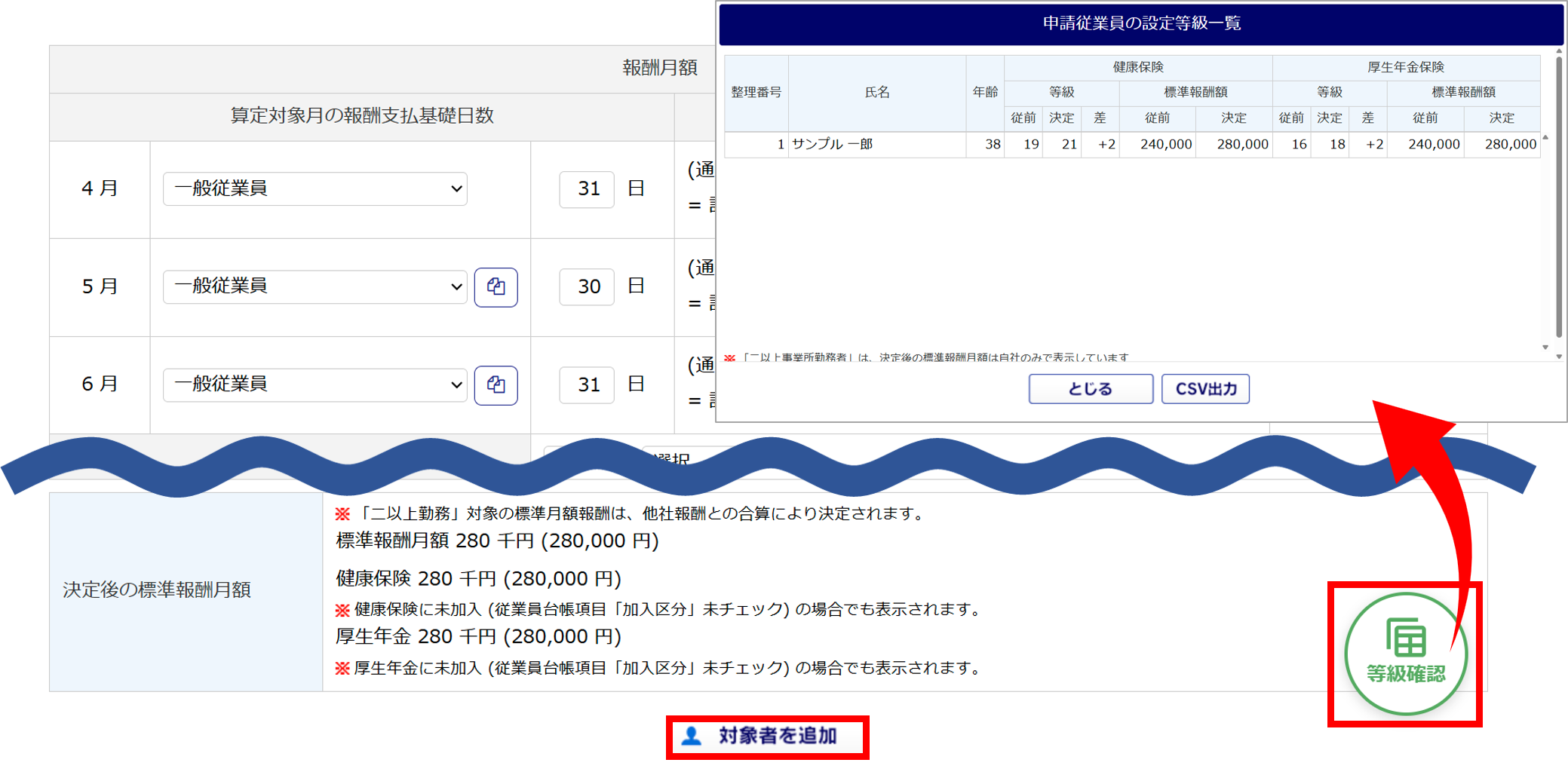Open the 4月 employee type dropdown
This screenshot has width=1568, height=781.
click(315, 188)
